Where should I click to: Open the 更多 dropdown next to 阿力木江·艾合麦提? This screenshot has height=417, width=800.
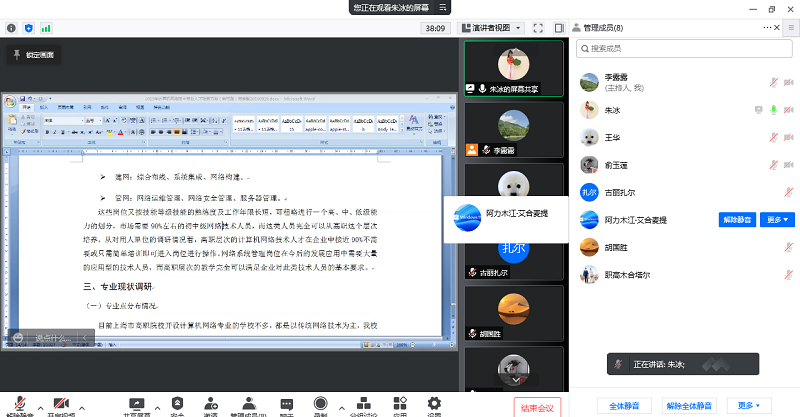[x=778, y=219]
